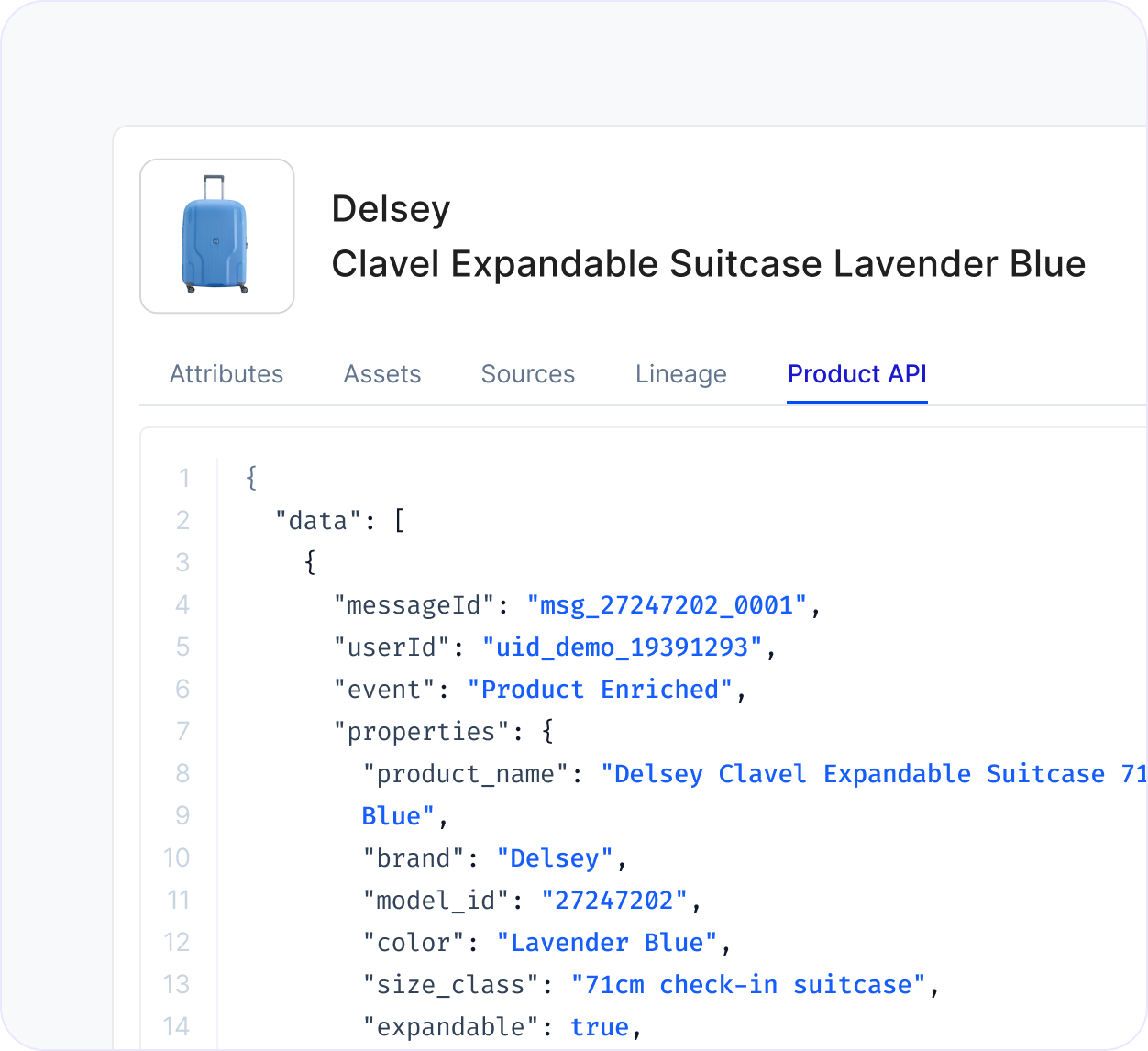Click the "27247202" model_id value
This screenshot has width=1148, height=1051.
pos(614,901)
